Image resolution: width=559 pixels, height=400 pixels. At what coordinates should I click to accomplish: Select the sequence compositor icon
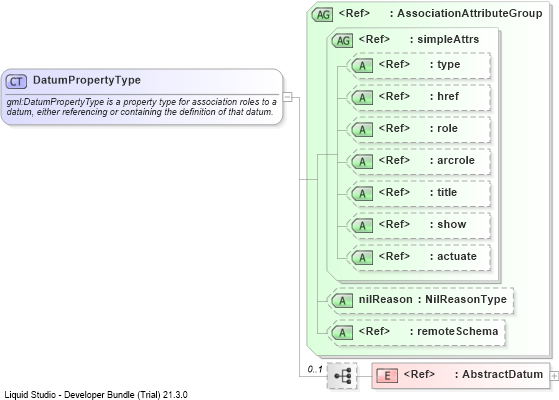pyautogui.click(x=342, y=376)
